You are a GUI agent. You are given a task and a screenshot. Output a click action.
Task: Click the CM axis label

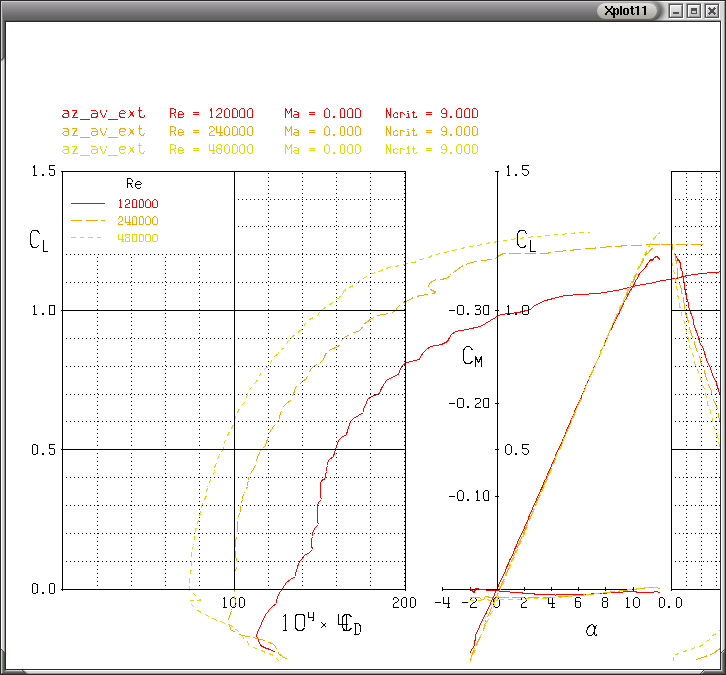(x=472, y=356)
